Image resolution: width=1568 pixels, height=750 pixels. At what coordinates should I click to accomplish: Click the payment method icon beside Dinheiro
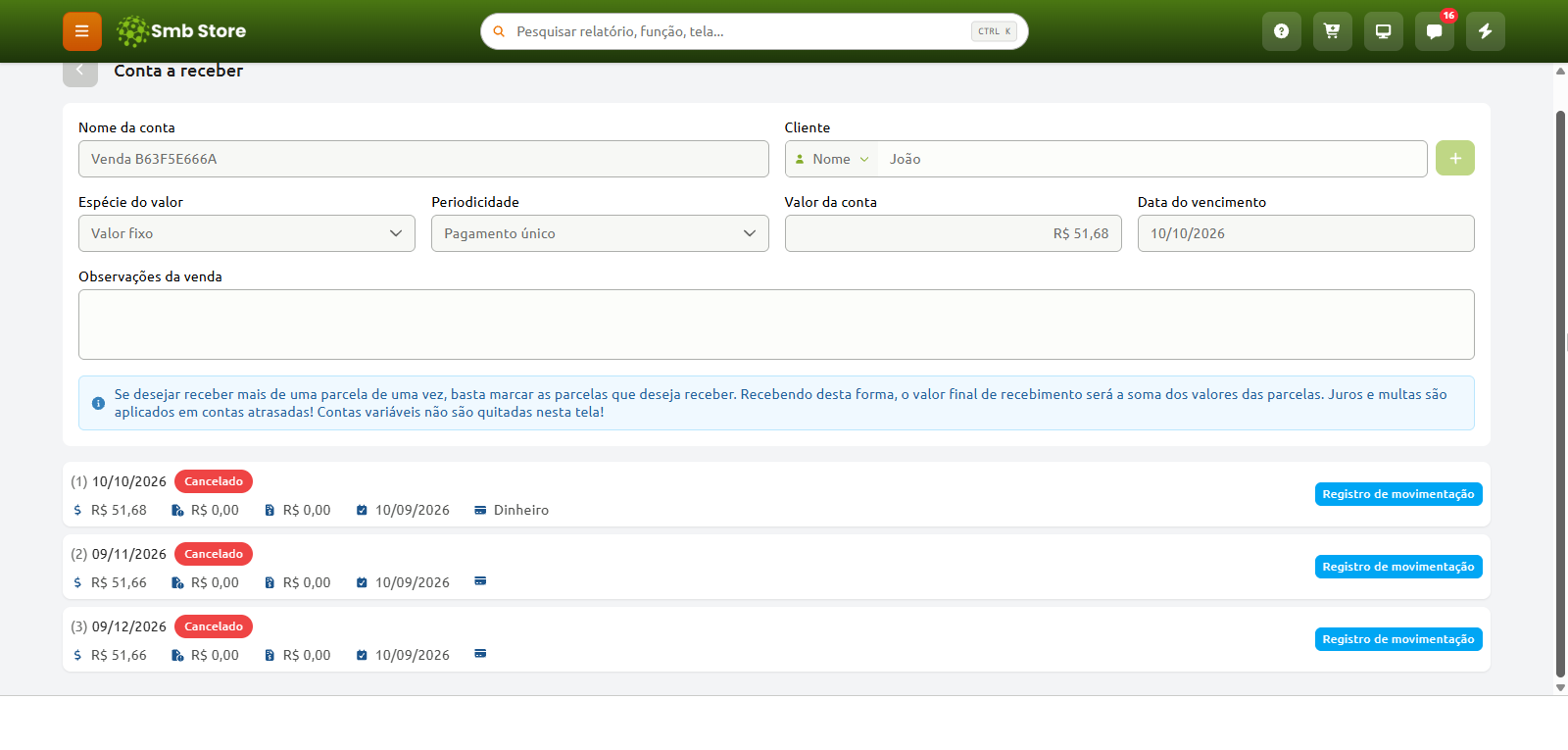pos(480,510)
